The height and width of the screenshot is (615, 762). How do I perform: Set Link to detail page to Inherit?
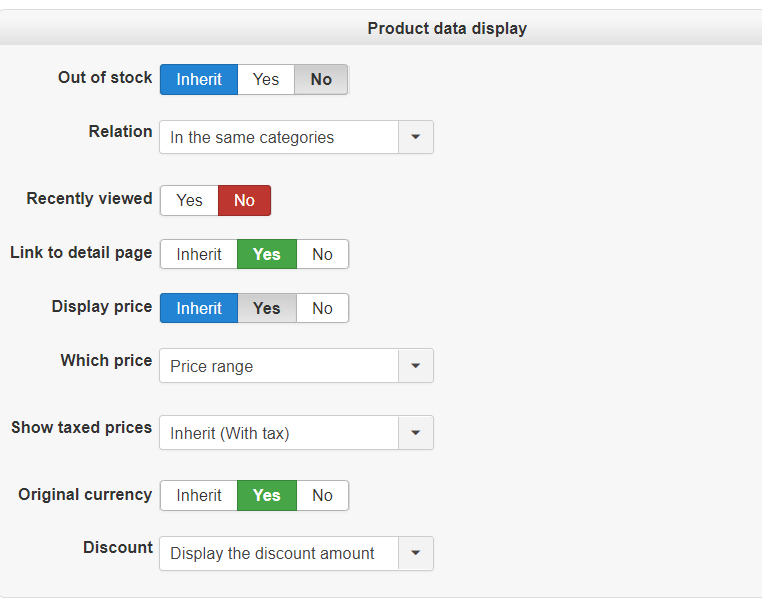[x=199, y=255]
